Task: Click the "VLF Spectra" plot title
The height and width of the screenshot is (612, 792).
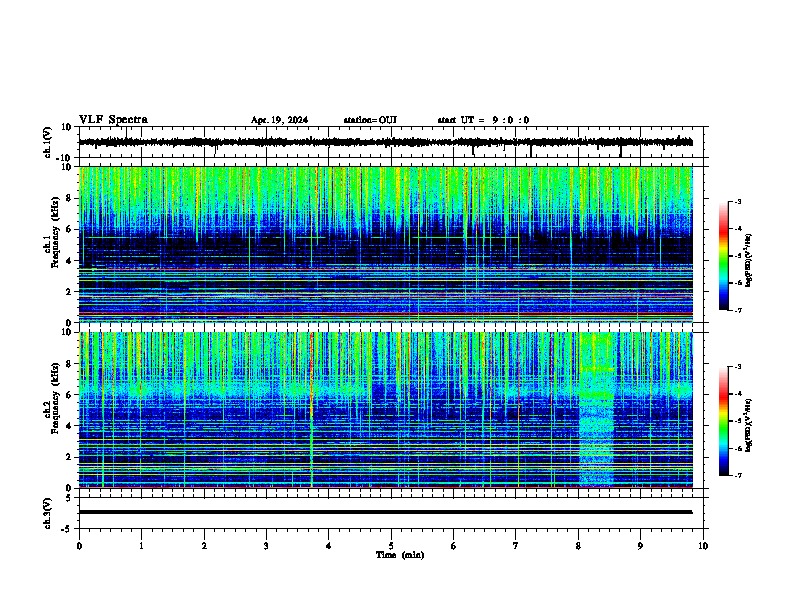Action: (x=113, y=120)
